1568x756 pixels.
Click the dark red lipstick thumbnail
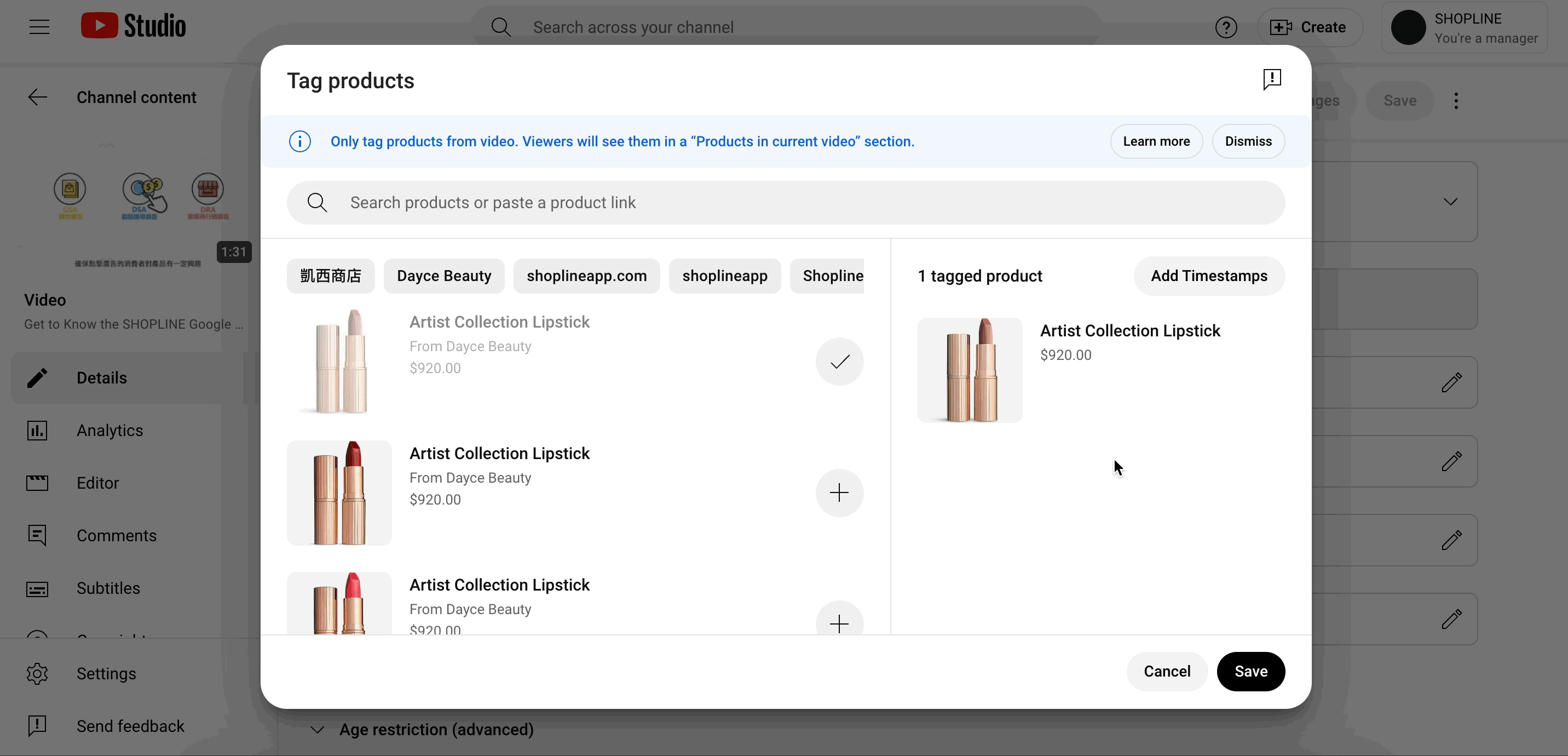pyautogui.click(x=339, y=493)
